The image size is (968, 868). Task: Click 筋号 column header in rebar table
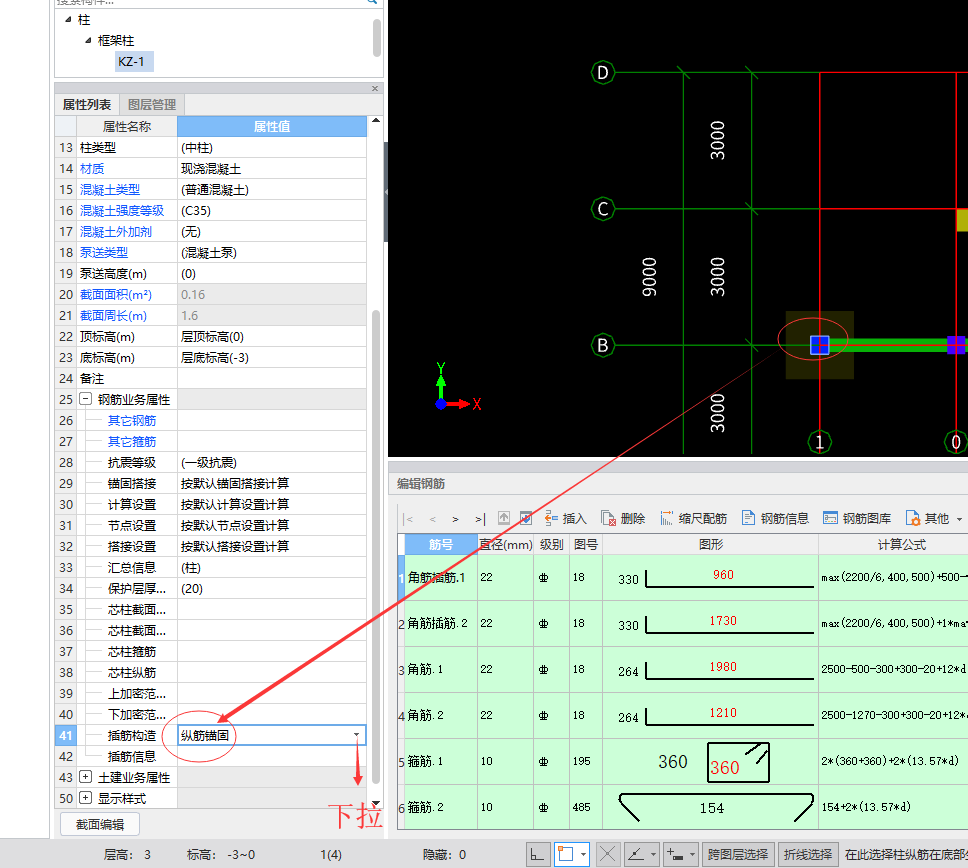tap(441, 545)
